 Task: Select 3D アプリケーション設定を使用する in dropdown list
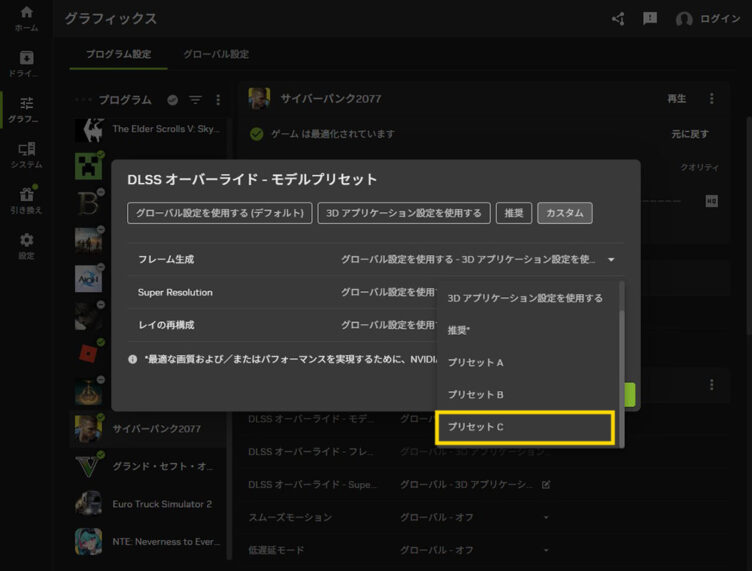[x=526, y=298]
